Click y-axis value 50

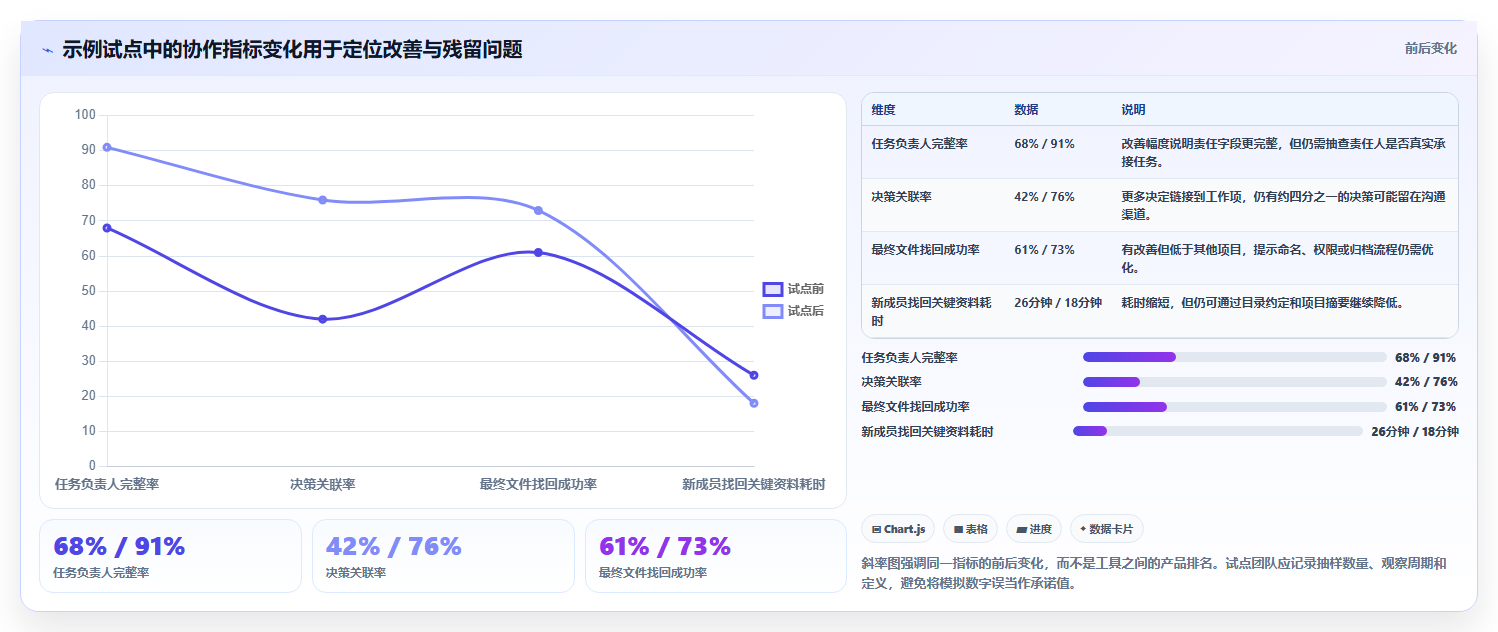tap(89, 291)
